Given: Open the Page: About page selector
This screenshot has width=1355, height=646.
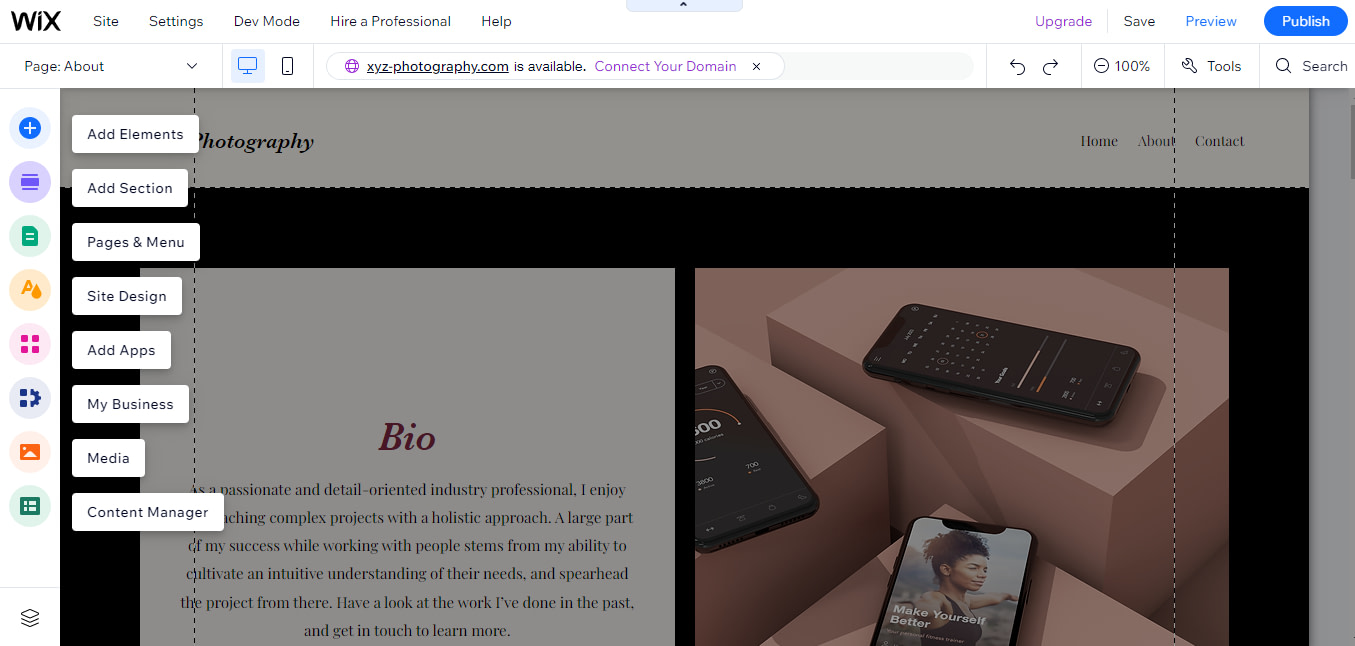Looking at the screenshot, I should coord(110,65).
